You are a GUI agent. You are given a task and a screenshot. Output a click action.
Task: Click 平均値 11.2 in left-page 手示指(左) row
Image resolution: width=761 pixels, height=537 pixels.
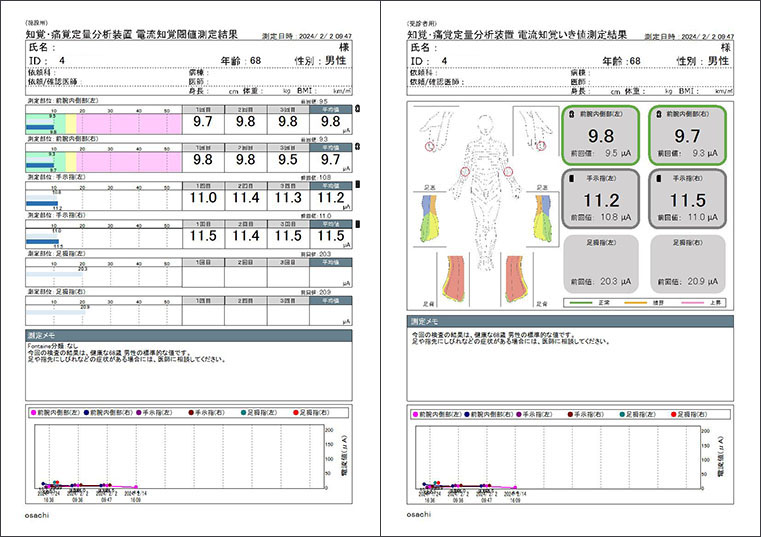(x=331, y=198)
